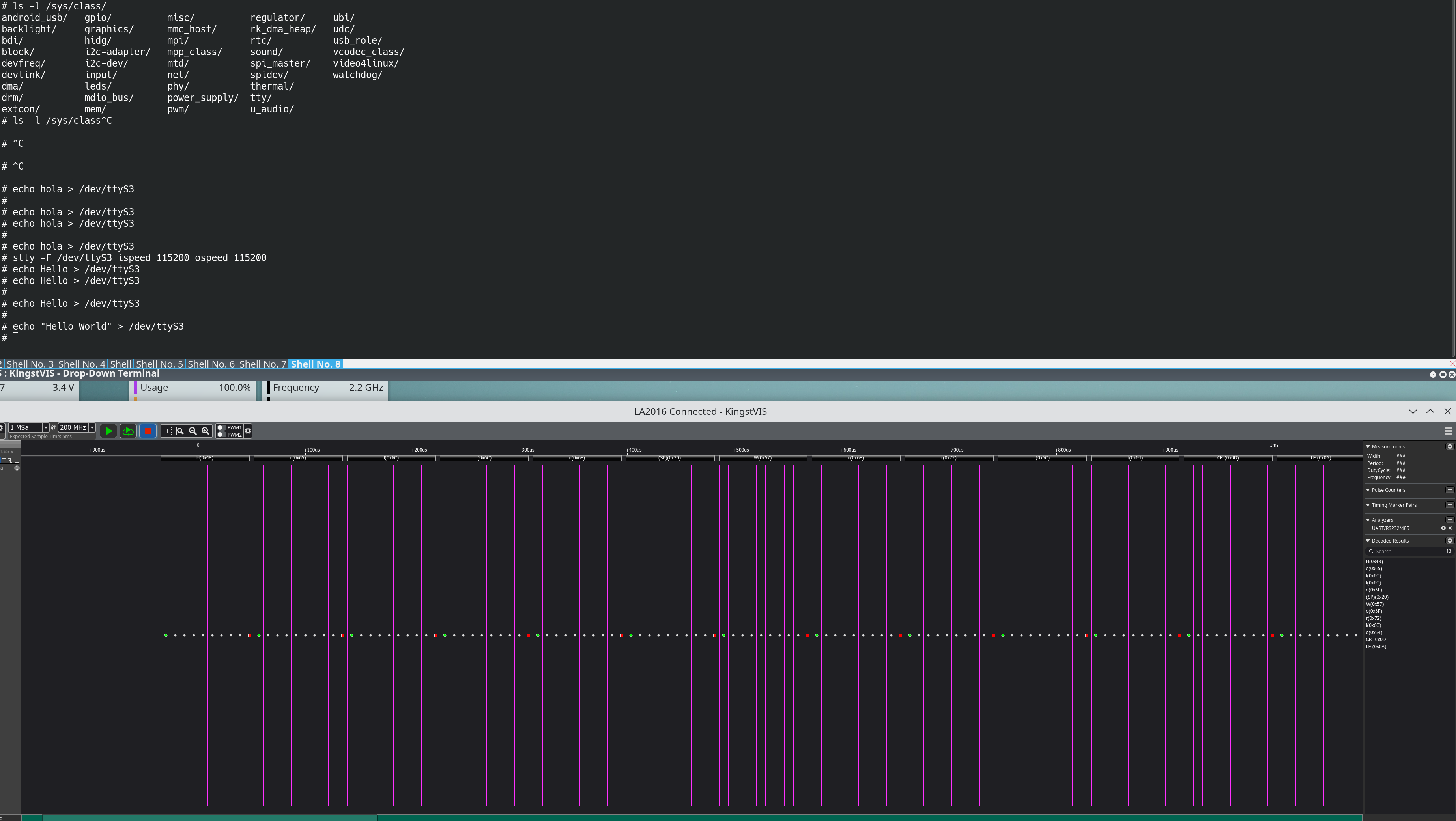Select r(0x72) in the decoded results list
Image resolution: width=1456 pixels, height=821 pixels.
click(1374, 618)
